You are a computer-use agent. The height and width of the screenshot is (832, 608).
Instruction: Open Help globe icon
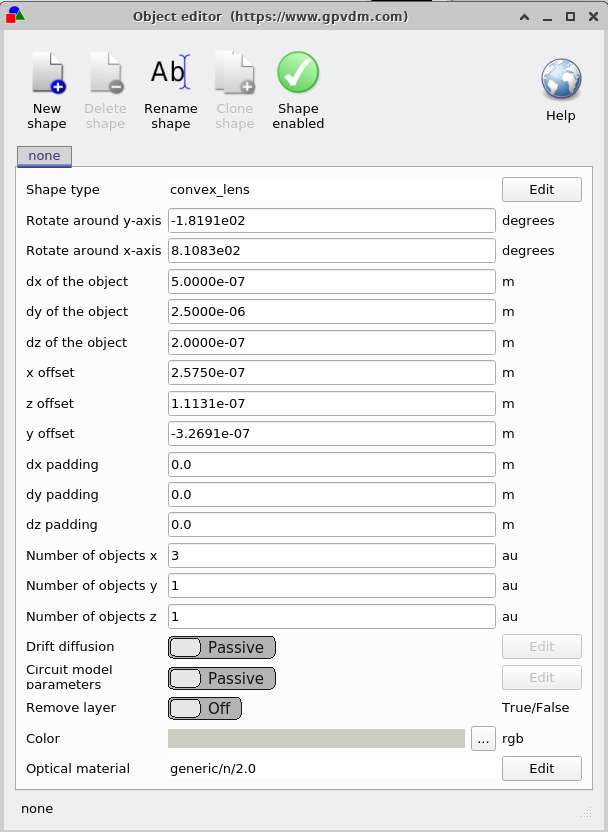(x=561, y=81)
